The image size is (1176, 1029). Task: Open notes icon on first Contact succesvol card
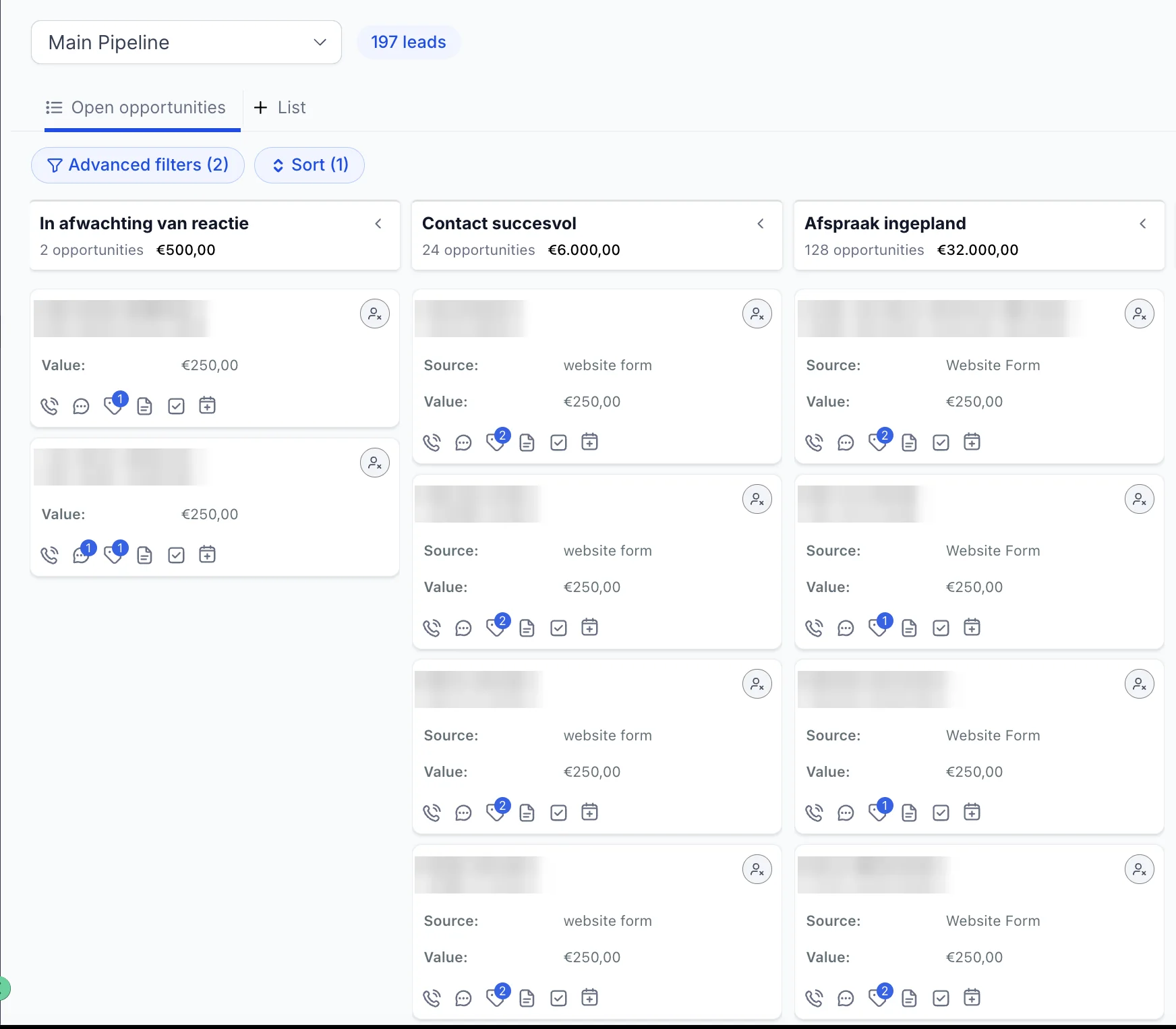[527, 442]
